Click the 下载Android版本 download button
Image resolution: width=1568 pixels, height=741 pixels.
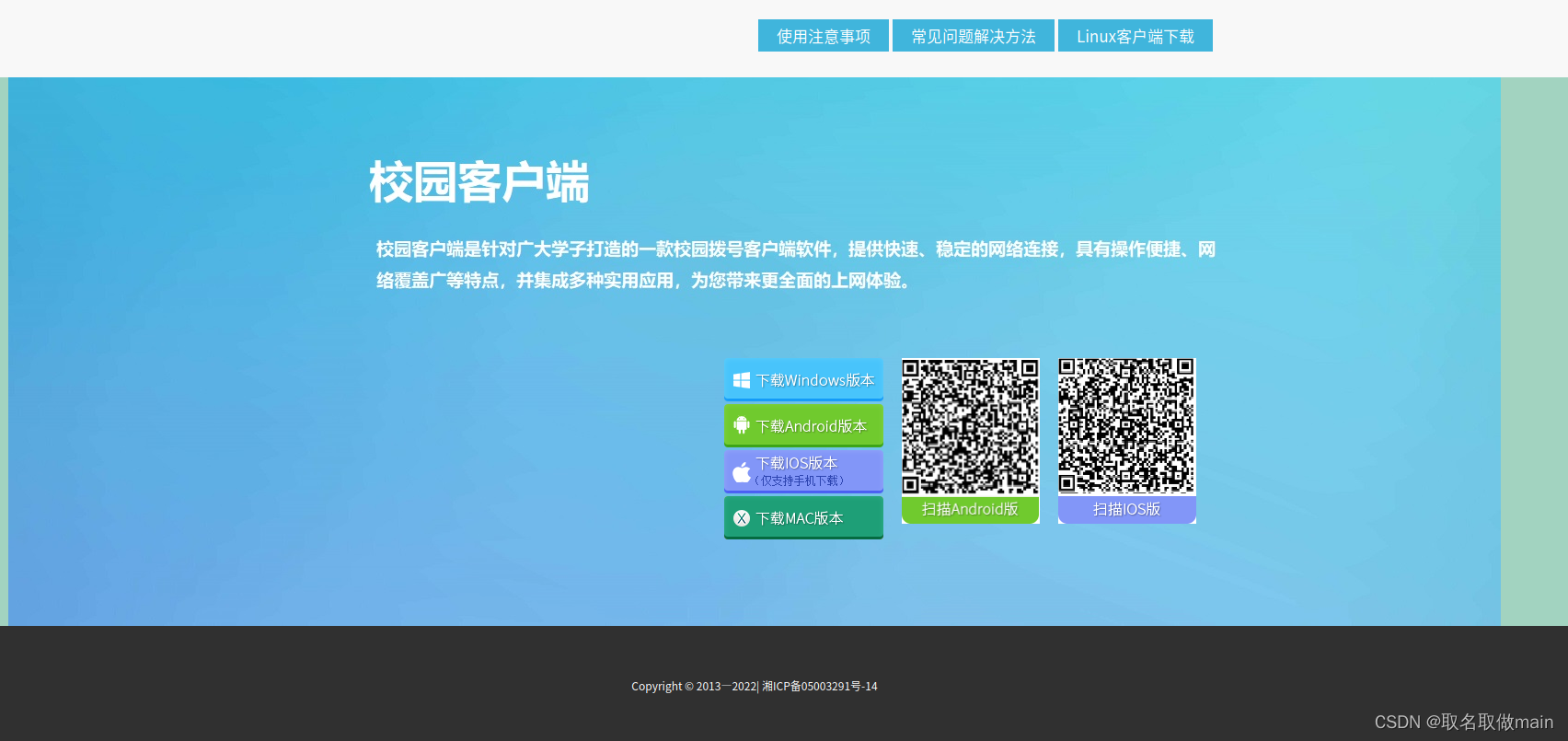pos(803,425)
